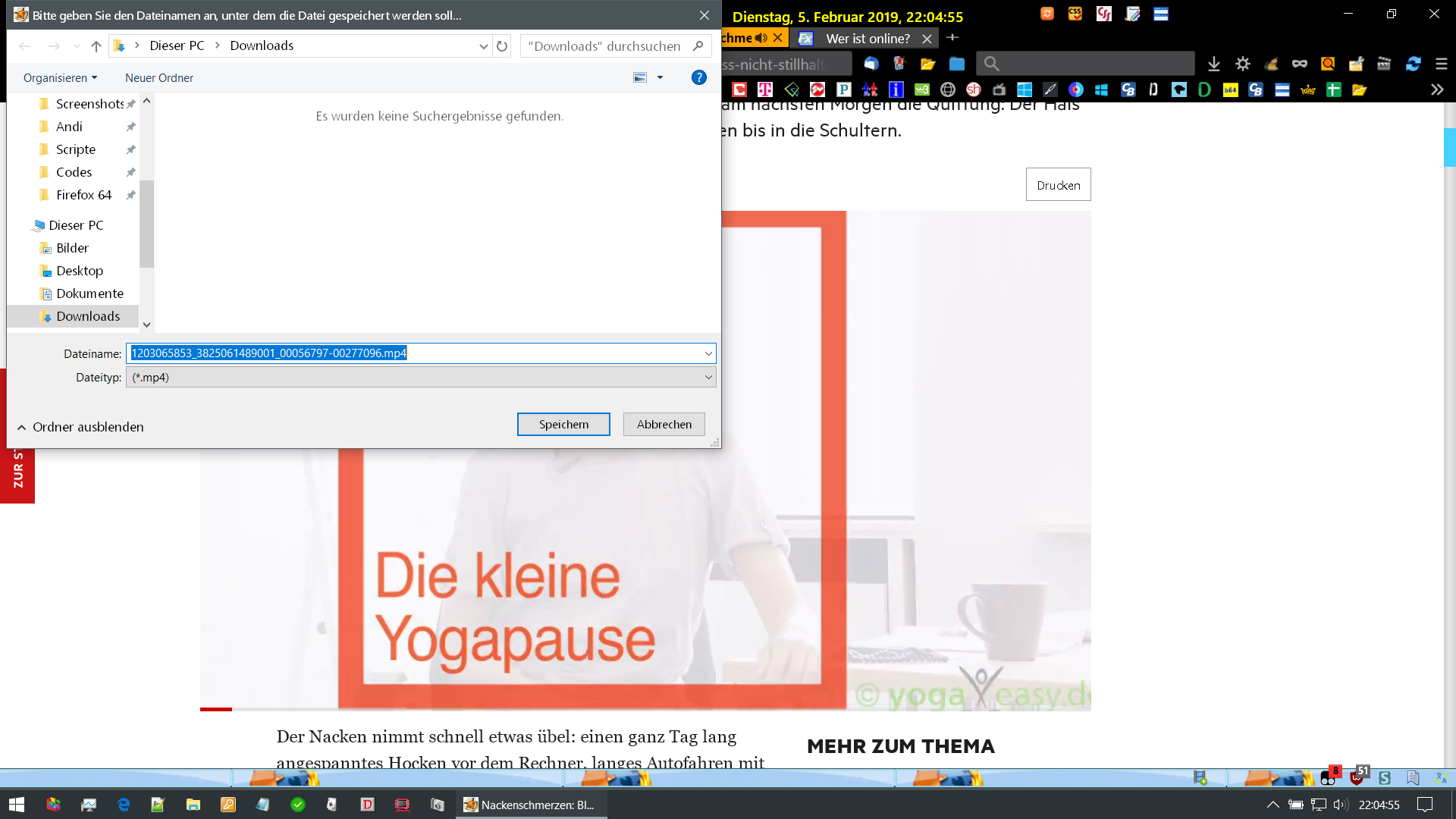Click the gear icon in browser toolbar
This screenshot has height=819, width=1456.
(x=1242, y=64)
